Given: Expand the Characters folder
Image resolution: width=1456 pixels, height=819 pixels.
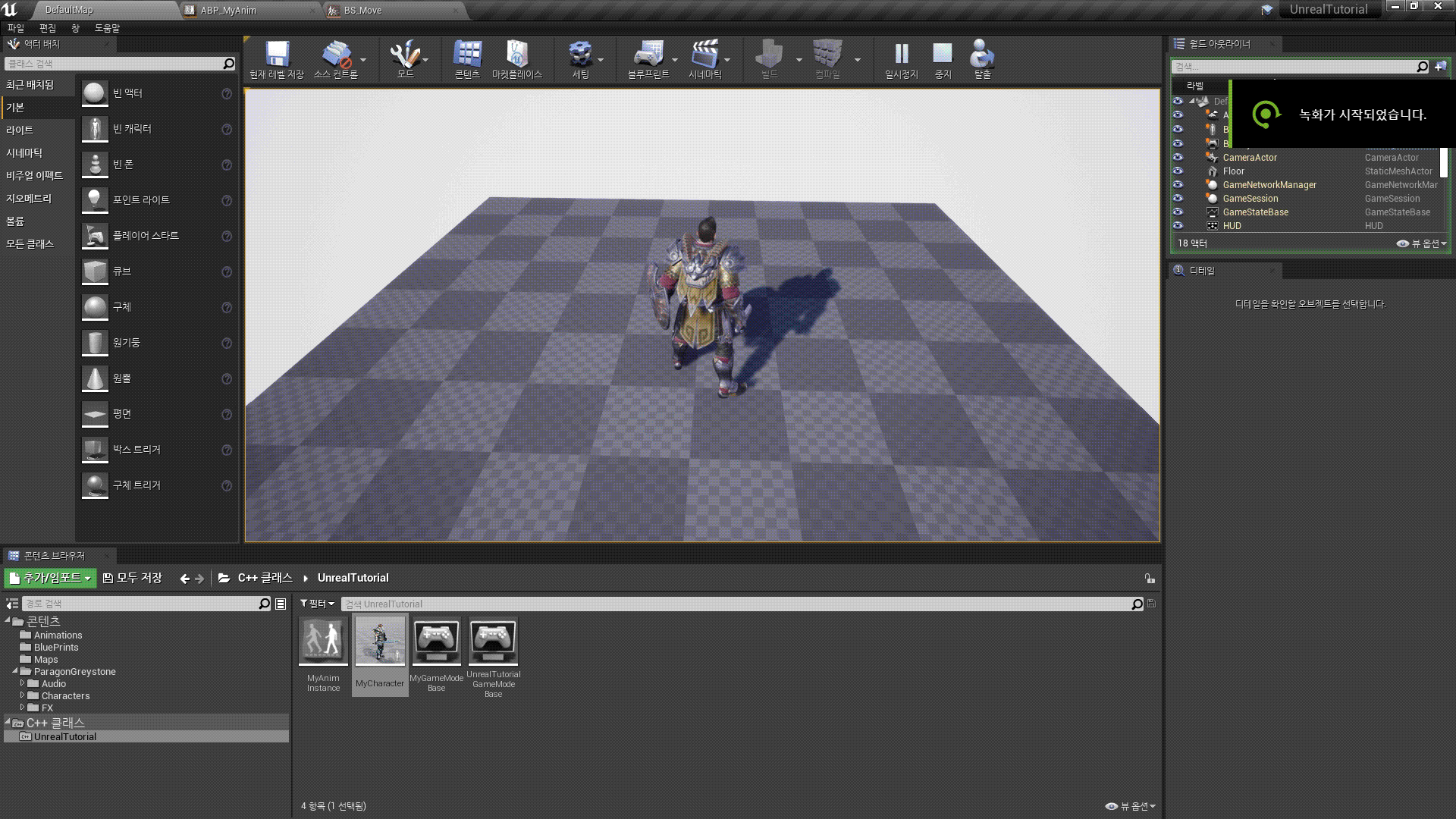Looking at the screenshot, I should tap(23, 695).
